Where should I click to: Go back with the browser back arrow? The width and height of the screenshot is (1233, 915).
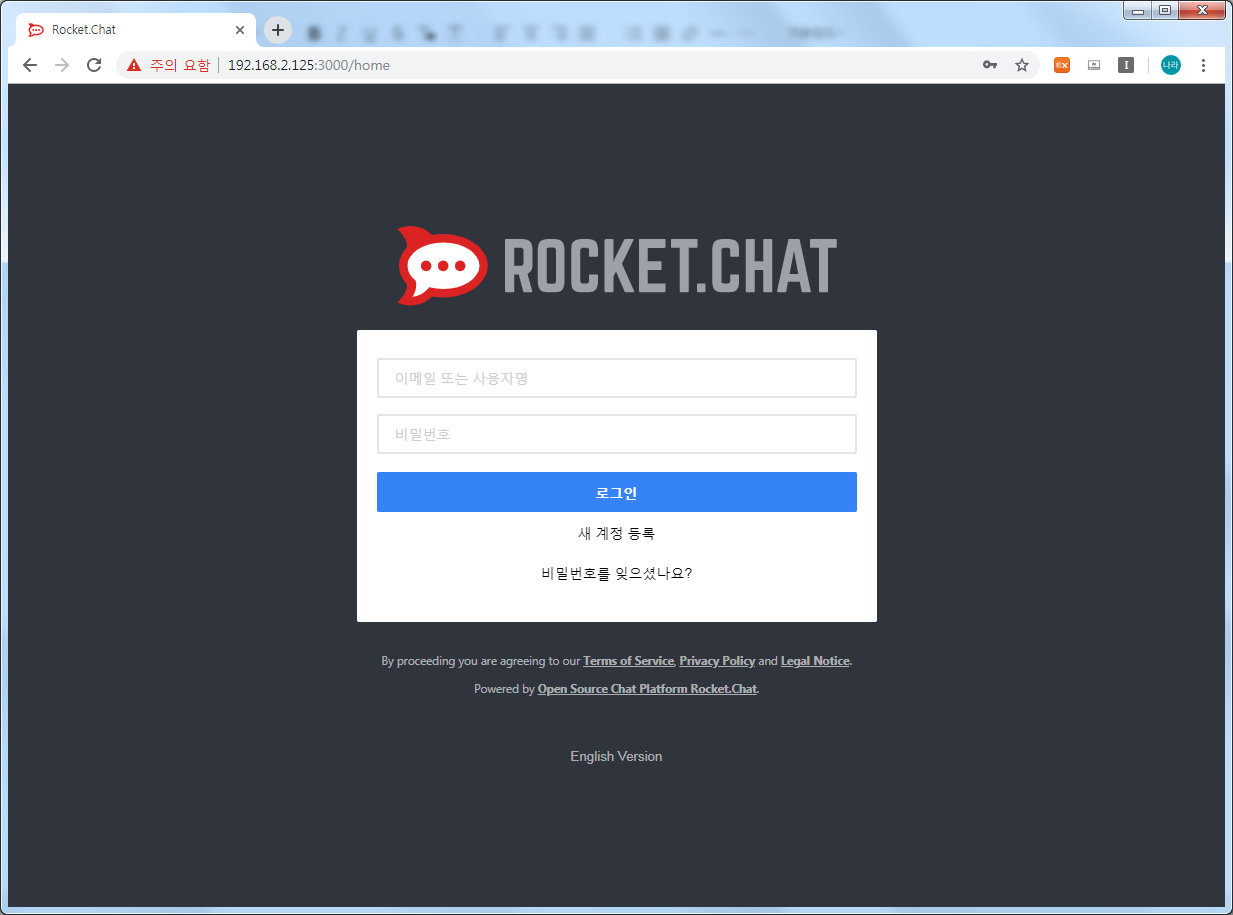[x=30, y=65]
